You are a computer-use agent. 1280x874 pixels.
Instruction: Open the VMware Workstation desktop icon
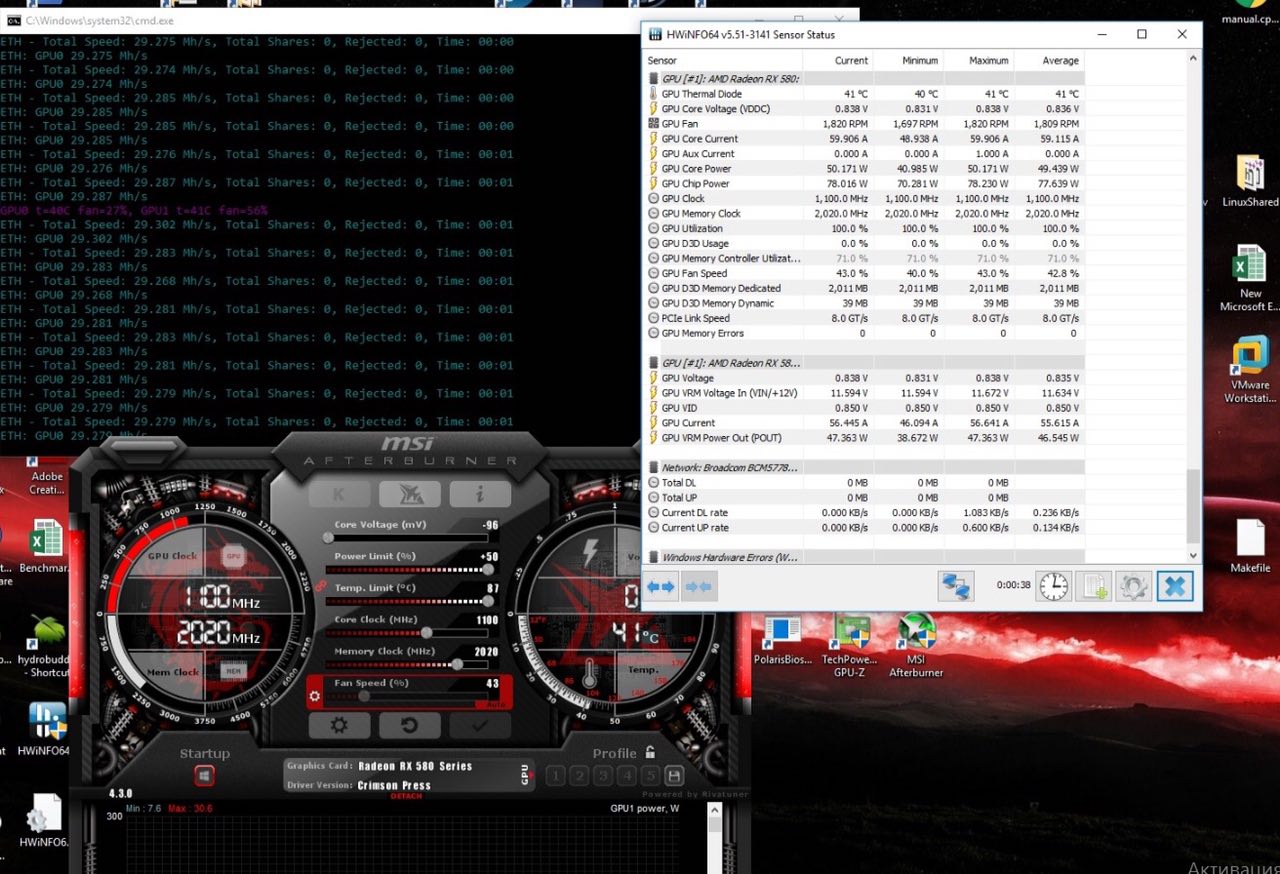point(1250,370)
